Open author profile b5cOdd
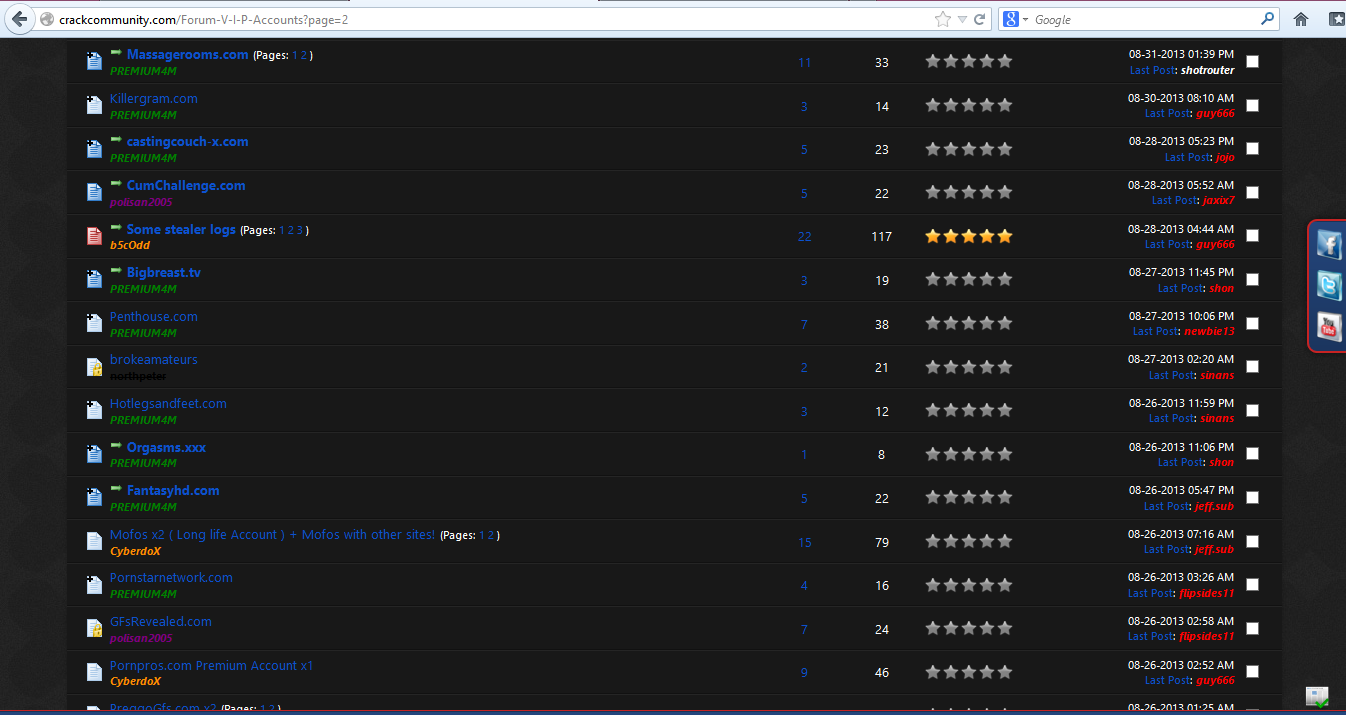This screenshot has height=715, width=1346. click(130, 245)
